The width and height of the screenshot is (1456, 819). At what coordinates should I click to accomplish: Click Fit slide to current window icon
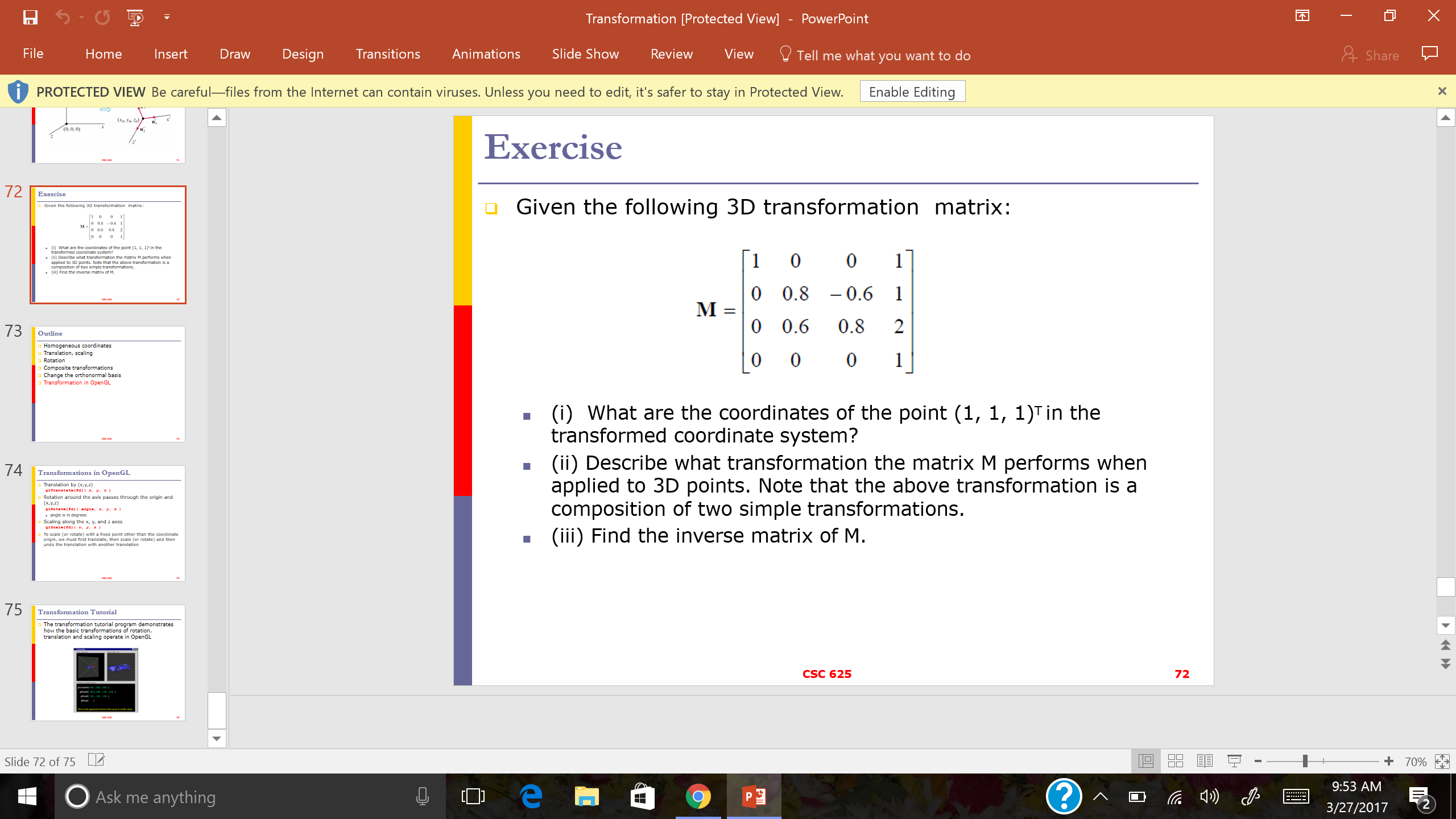click(x=1442, y=762)
